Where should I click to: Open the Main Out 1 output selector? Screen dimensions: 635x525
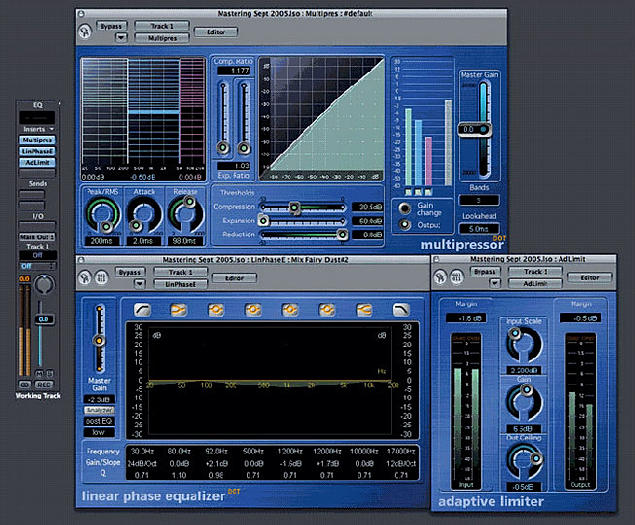pos(37,237)
